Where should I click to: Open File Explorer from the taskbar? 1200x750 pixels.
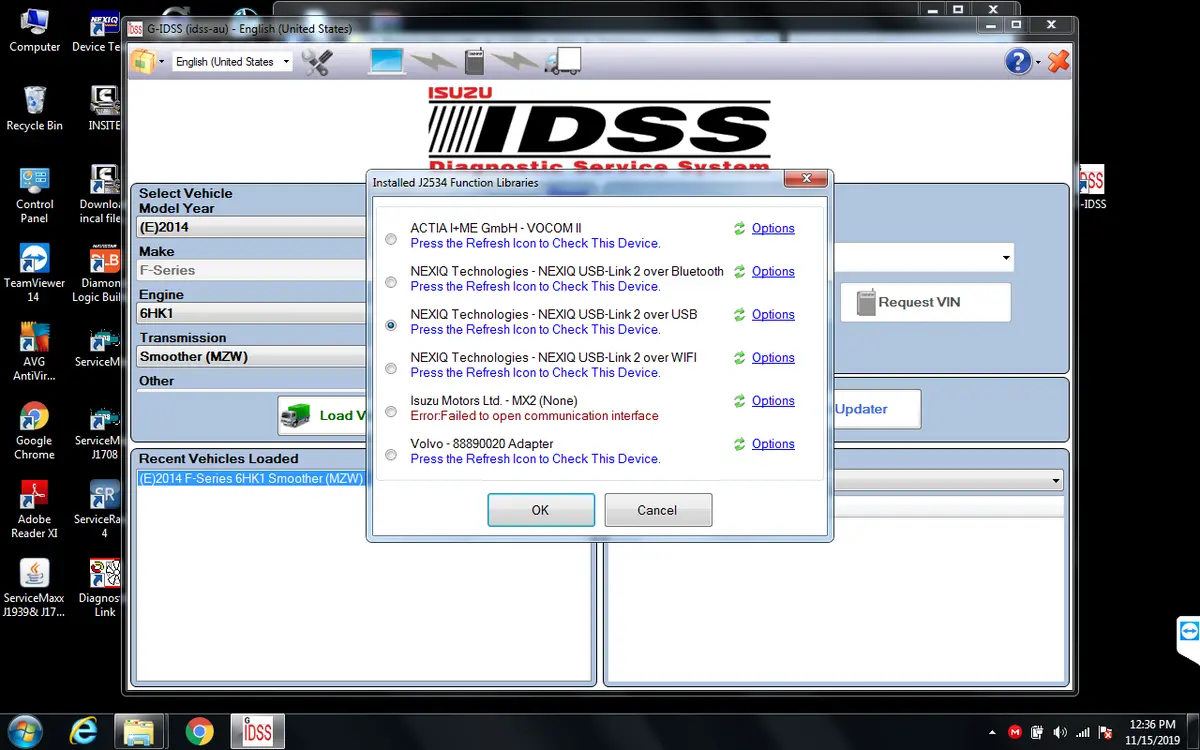pos(138,732)
